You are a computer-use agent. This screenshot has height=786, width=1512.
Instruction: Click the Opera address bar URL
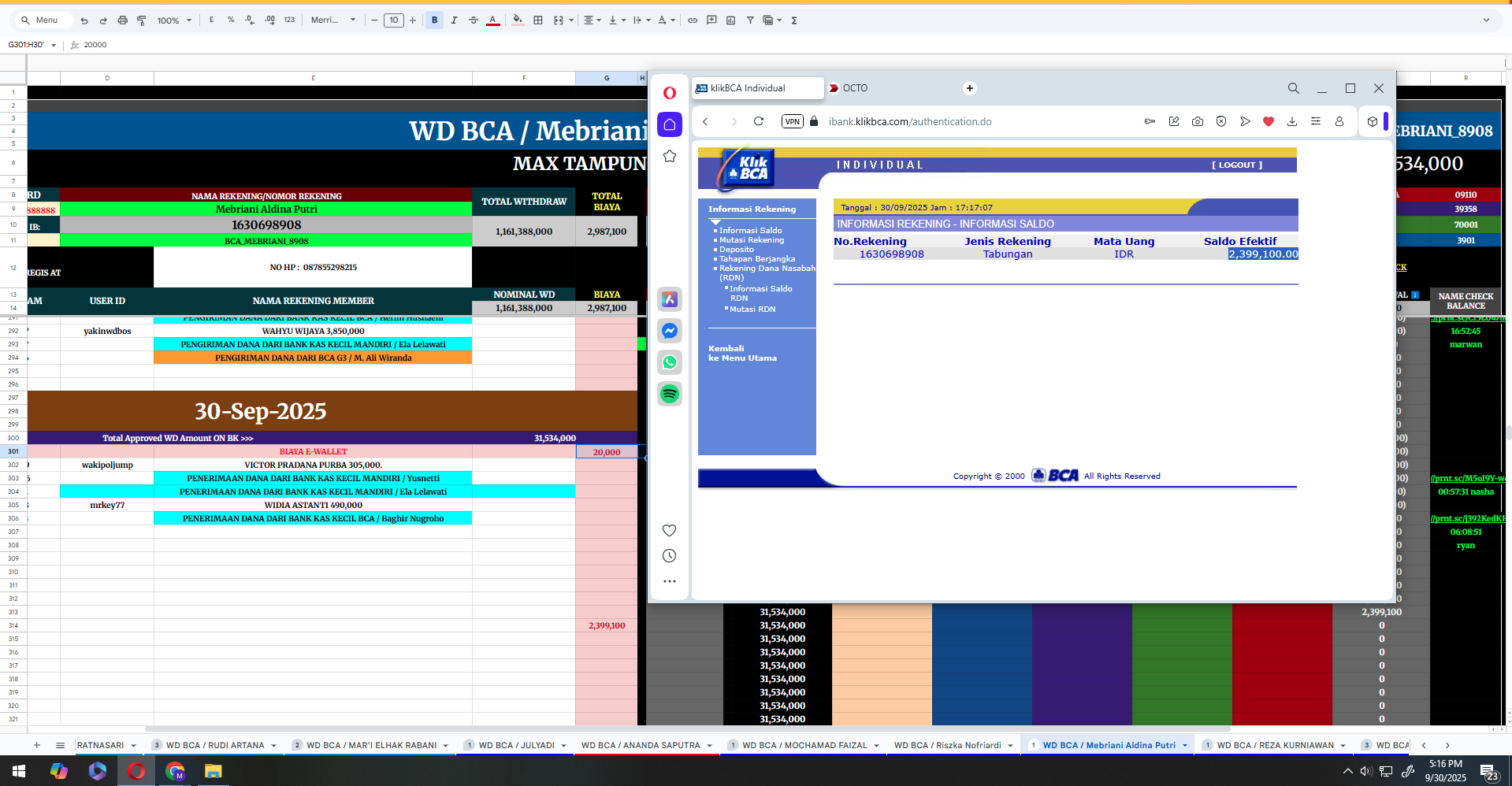point(910,121)
